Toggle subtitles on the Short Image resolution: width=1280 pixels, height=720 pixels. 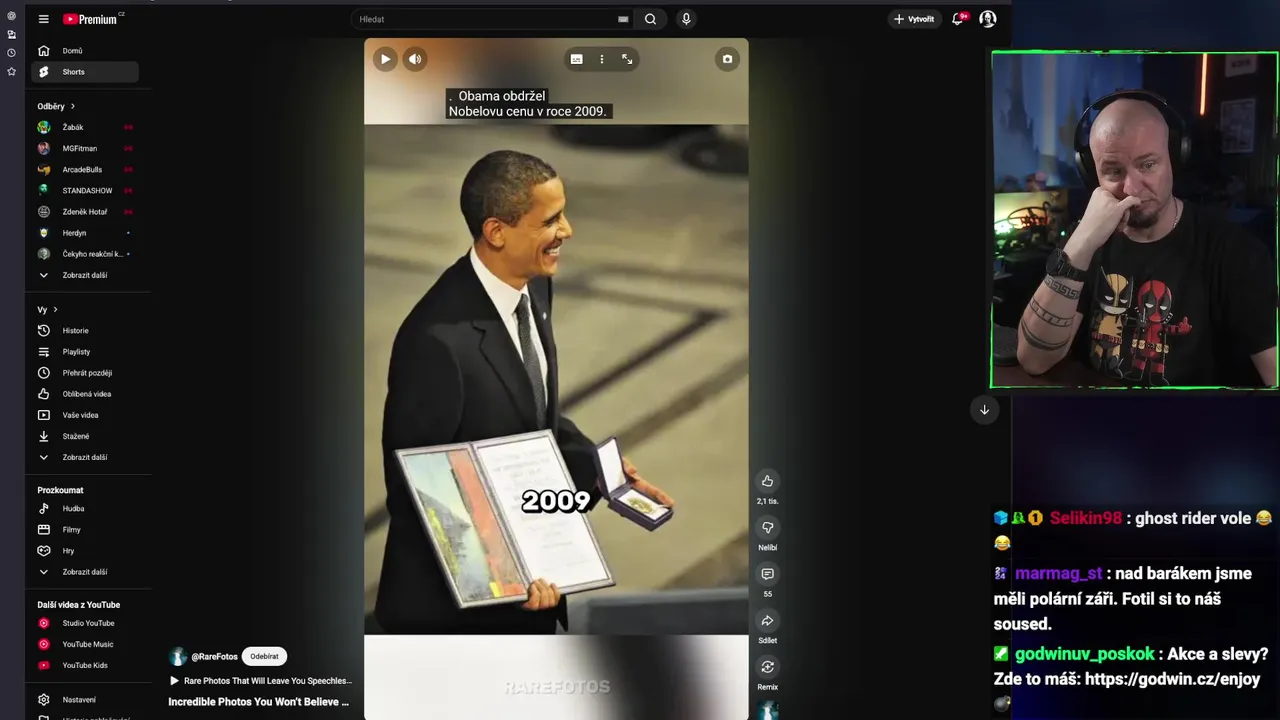(576, 59)
